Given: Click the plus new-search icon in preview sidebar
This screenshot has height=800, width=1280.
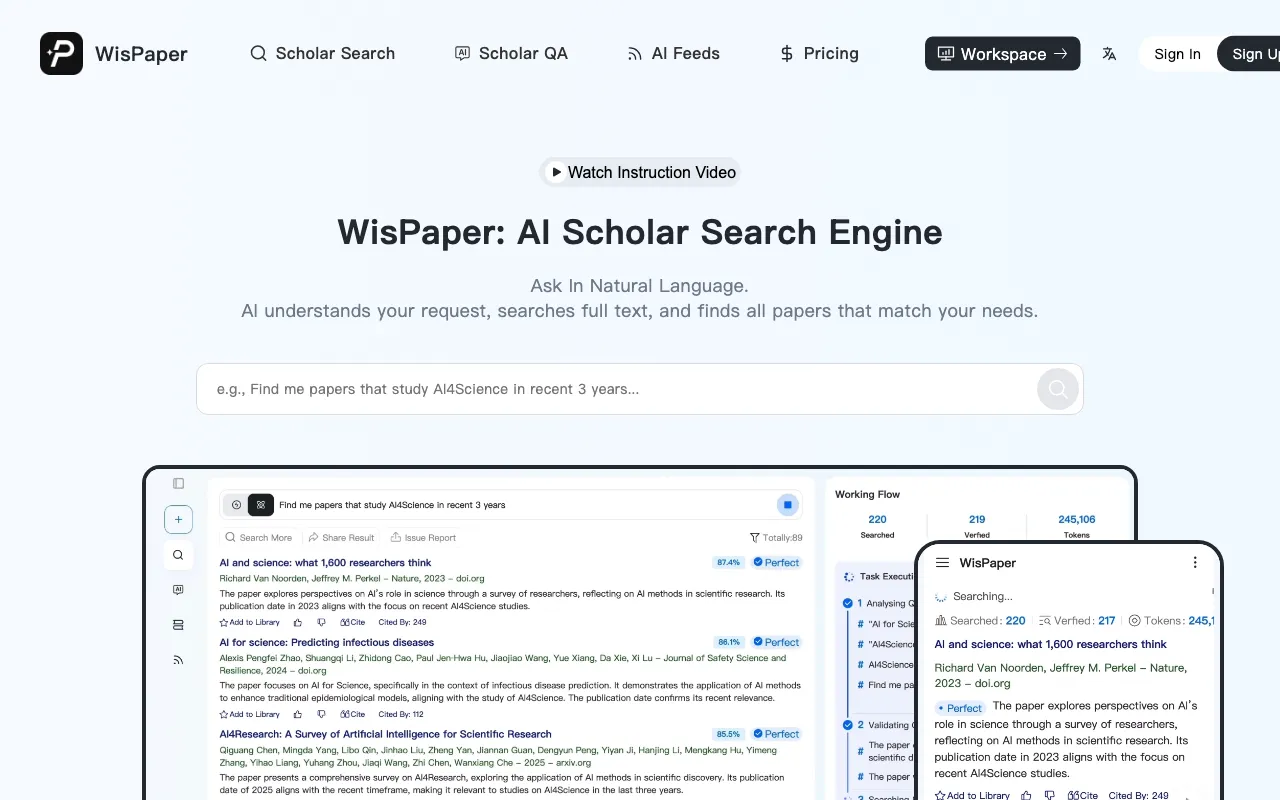Looking at the screenshot, I should [178, 520].
